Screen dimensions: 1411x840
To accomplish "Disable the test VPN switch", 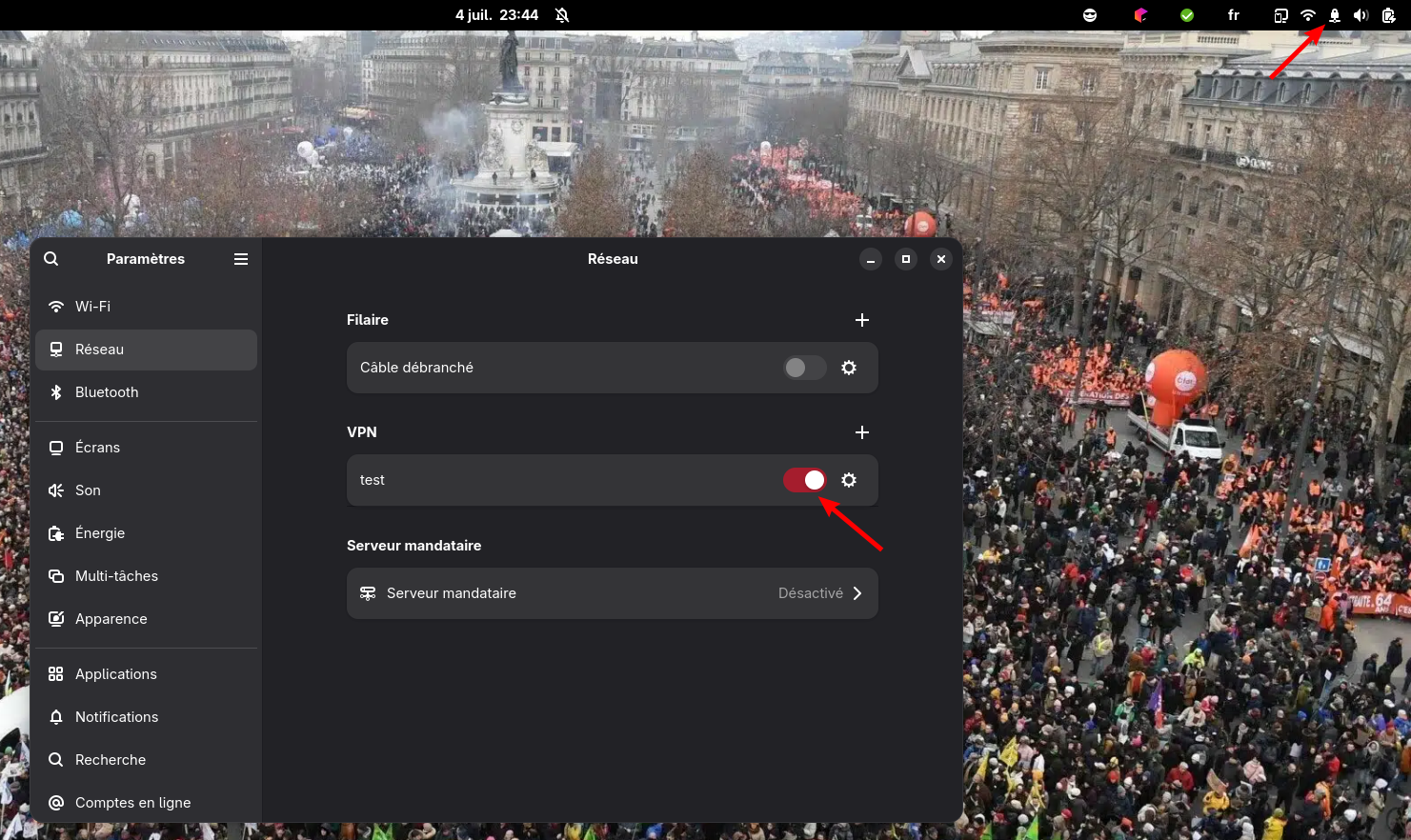I will point(805,480).
